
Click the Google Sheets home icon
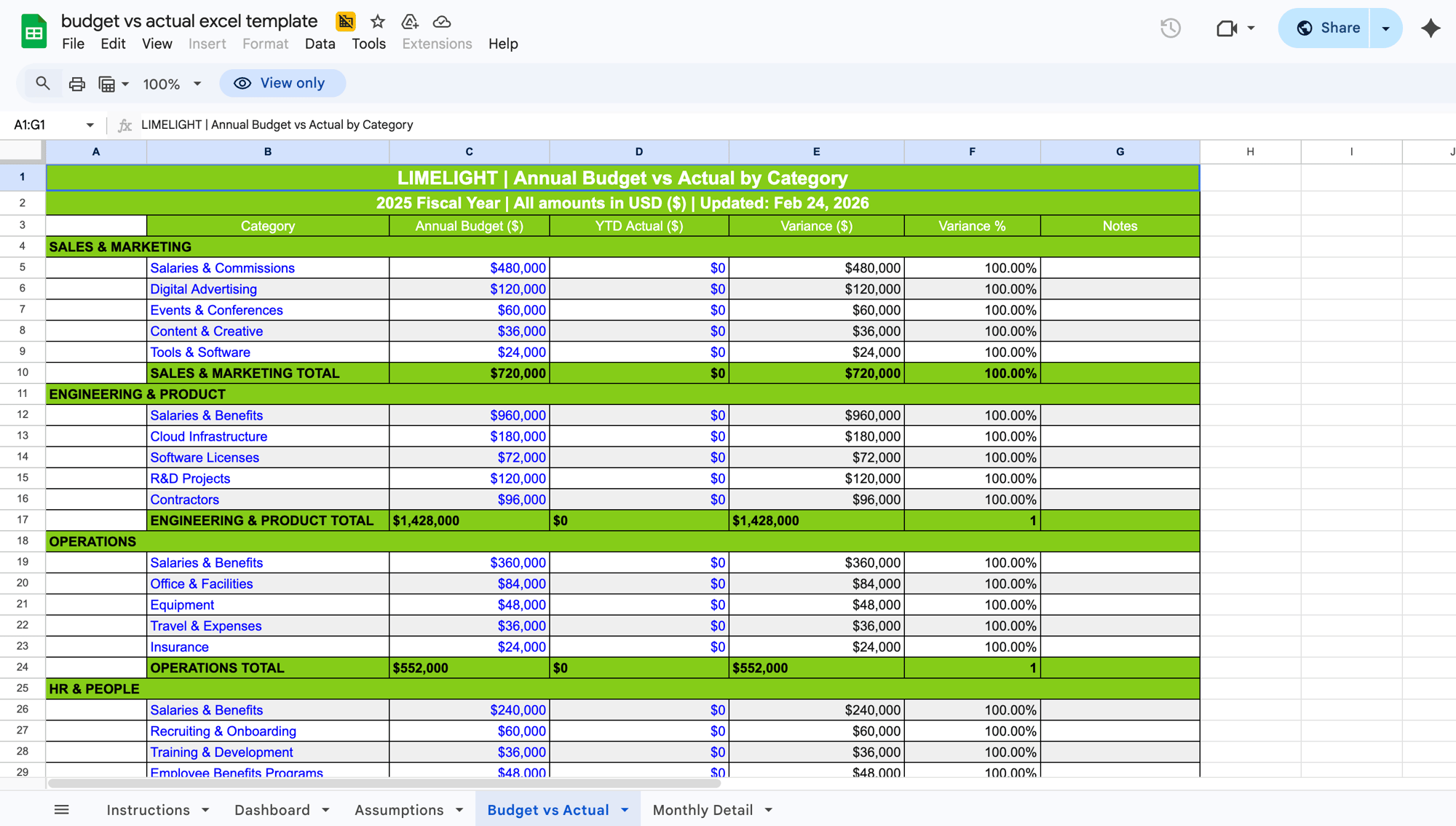click(33, 31)
